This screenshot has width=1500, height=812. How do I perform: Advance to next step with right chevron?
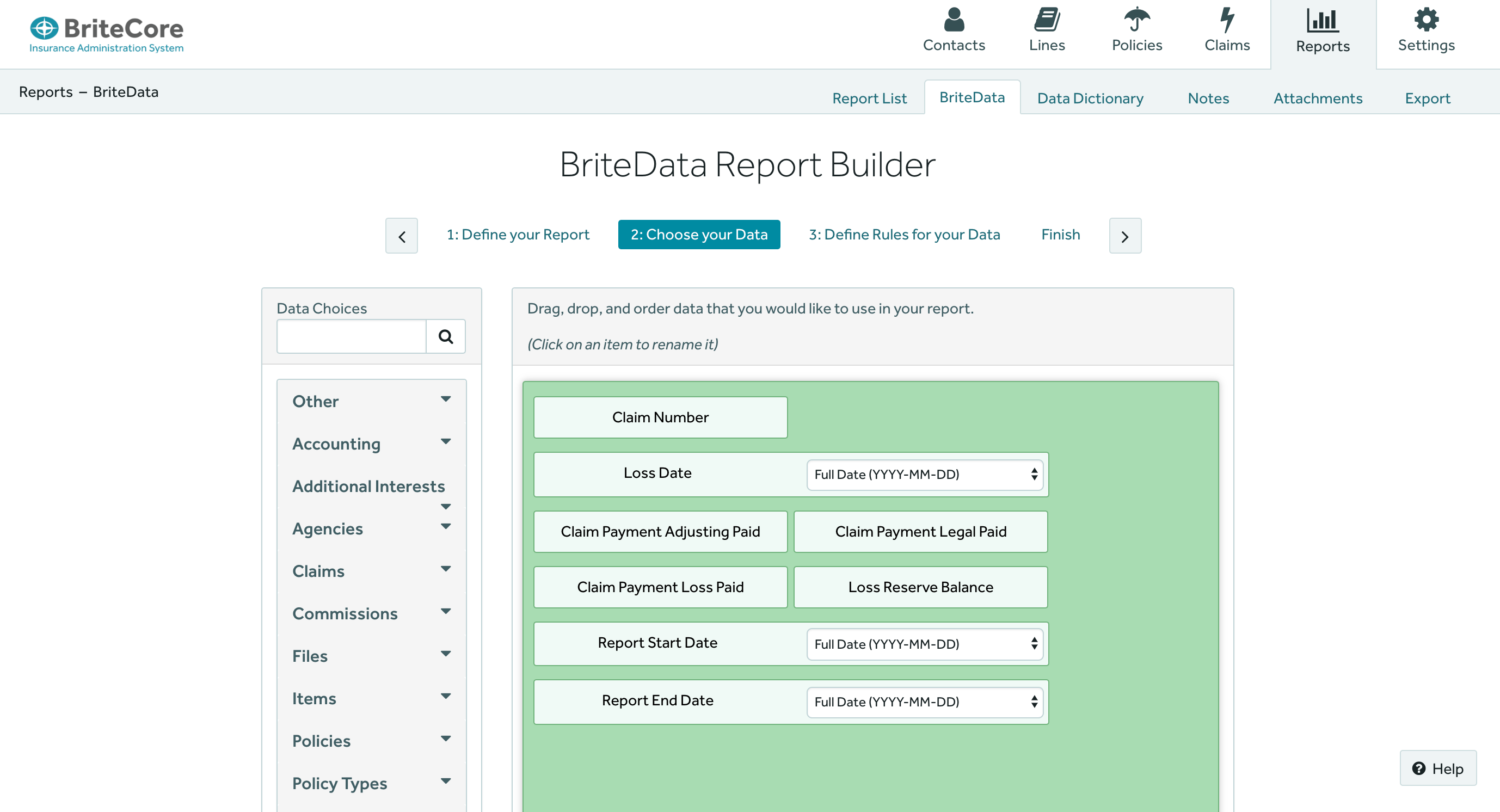pos(1124,236)
